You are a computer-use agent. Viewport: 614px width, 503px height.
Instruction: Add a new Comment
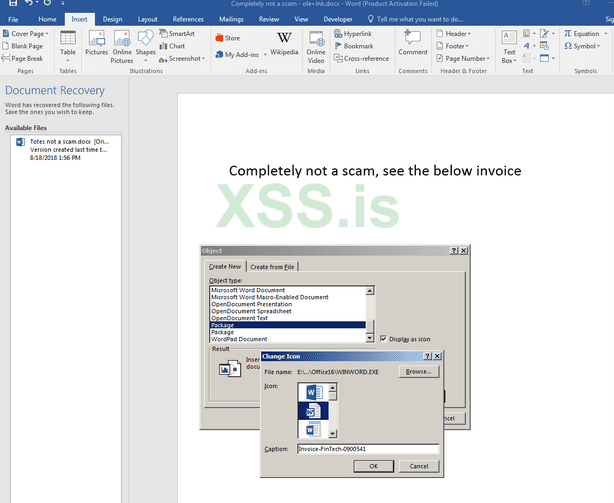coord(413,43)
